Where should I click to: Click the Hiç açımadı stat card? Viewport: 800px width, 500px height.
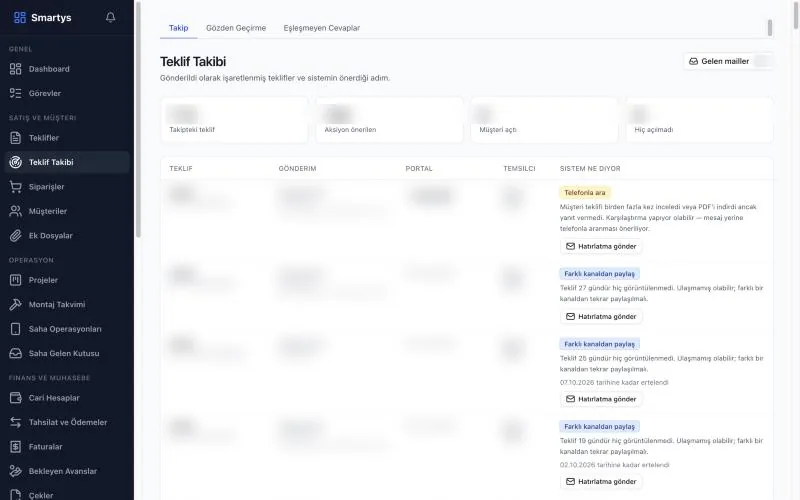[699, 120]
